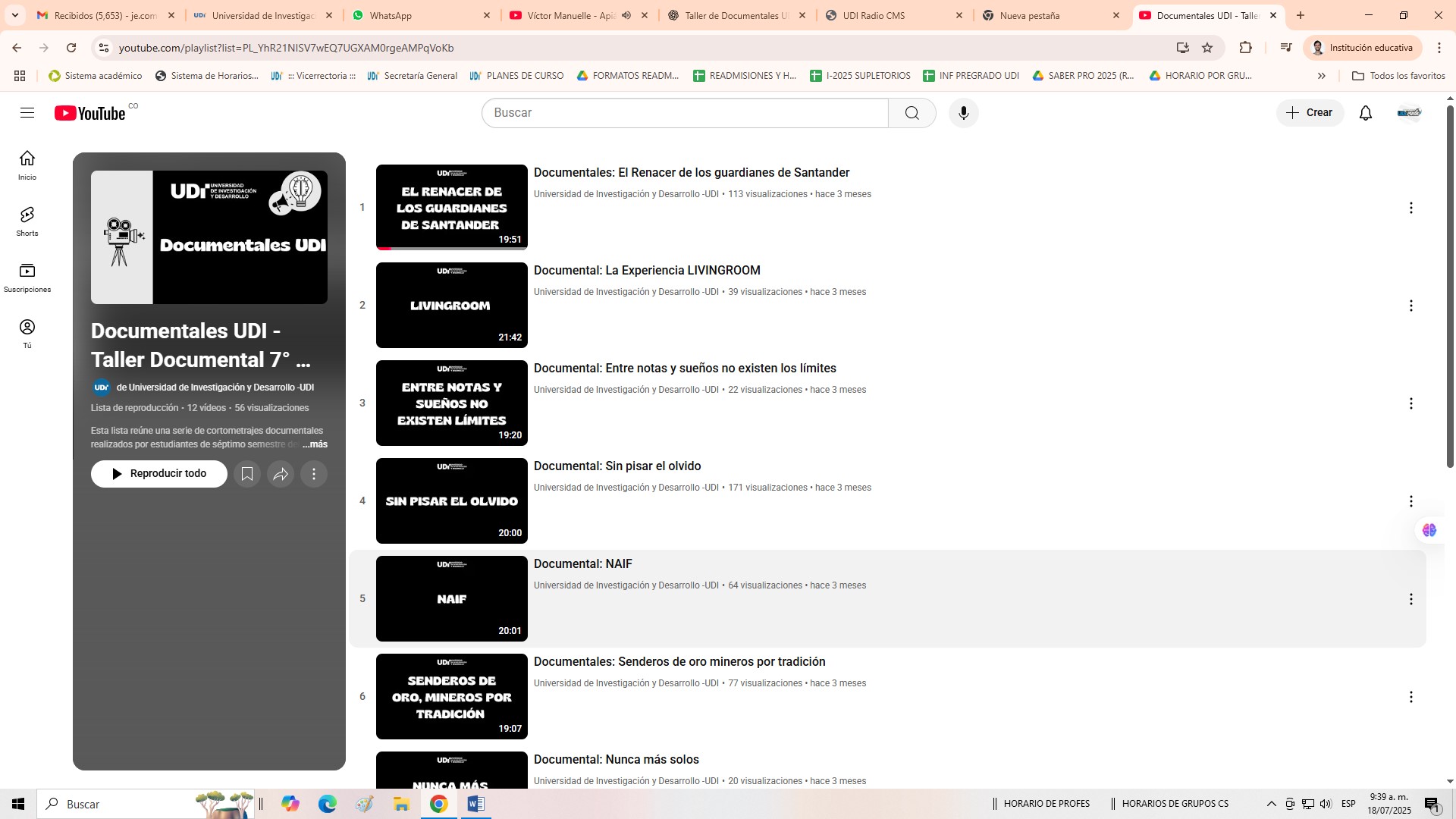Viewport: 1456px width, 819px height.
Task: Open options menu for the LIVINGROOM video
Action: (1410, 306)
